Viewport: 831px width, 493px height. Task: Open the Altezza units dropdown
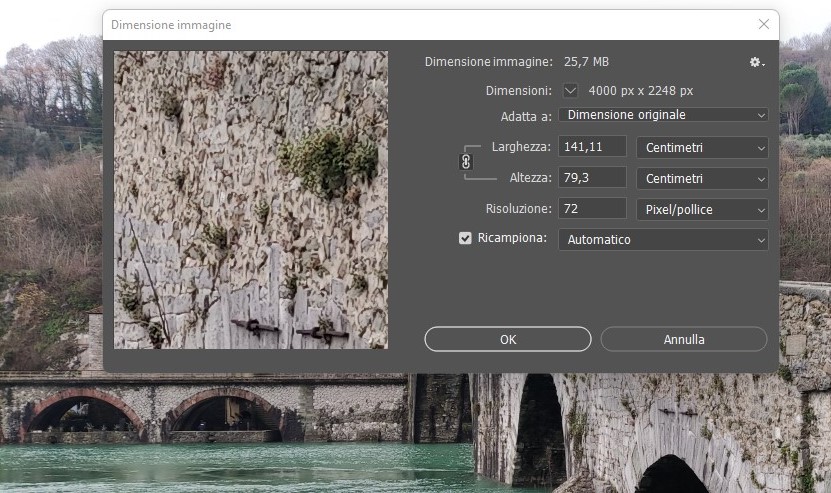(x=702, y=178)
